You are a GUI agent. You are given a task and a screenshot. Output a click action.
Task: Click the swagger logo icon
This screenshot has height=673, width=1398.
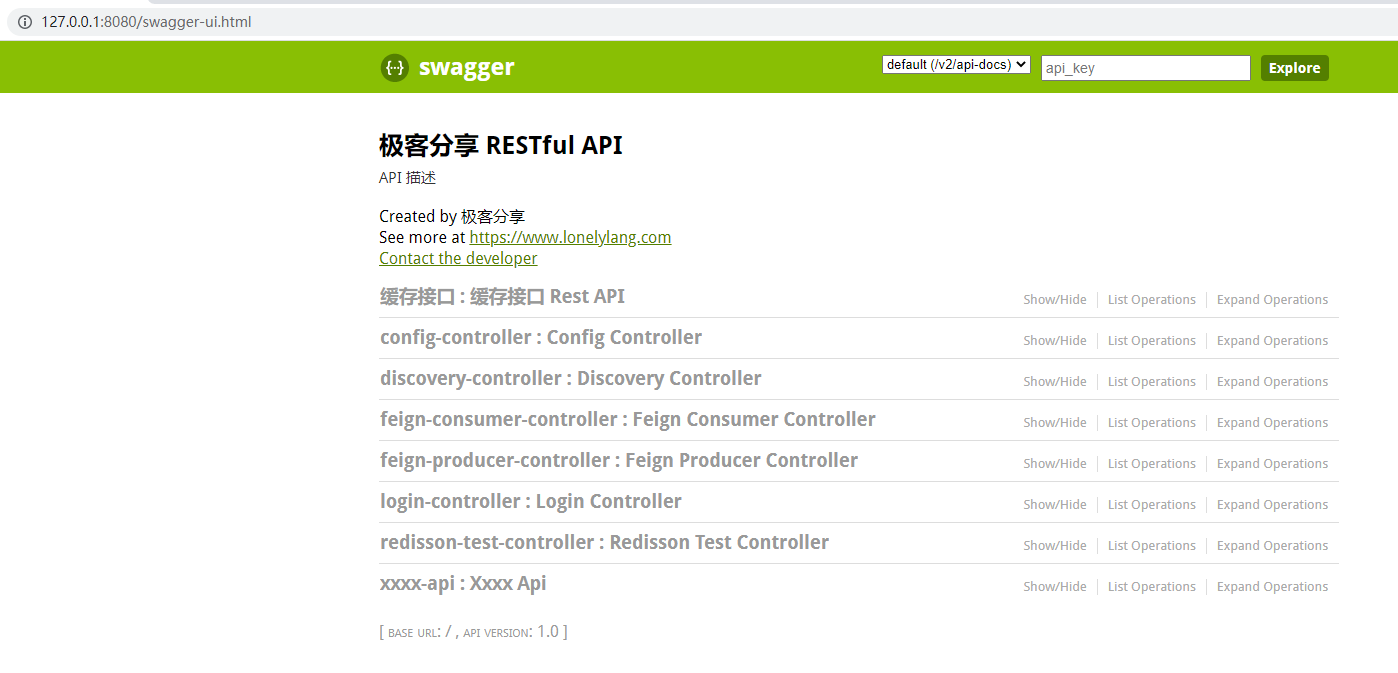tap(395, 68)
